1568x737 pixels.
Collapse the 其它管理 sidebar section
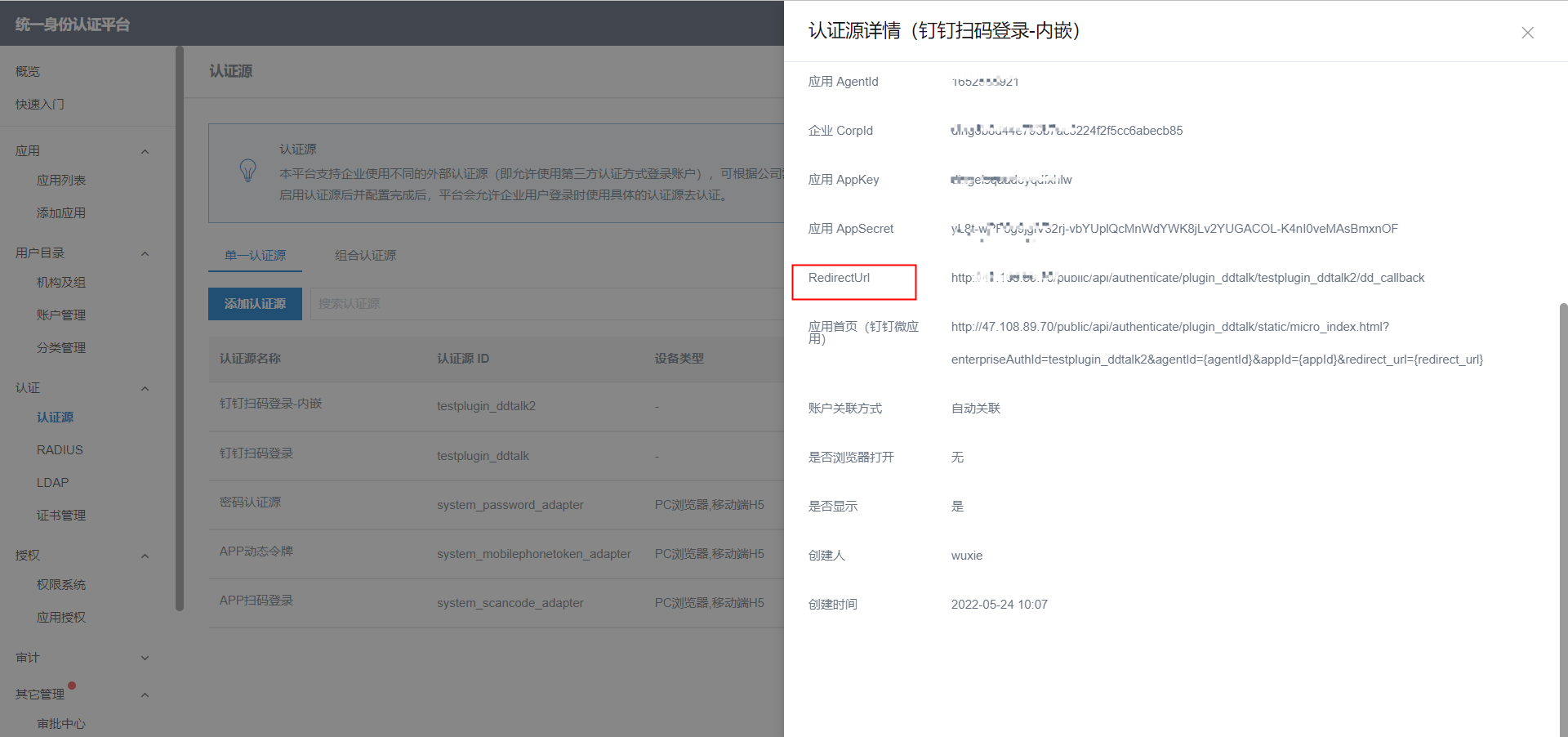[145, 695]
